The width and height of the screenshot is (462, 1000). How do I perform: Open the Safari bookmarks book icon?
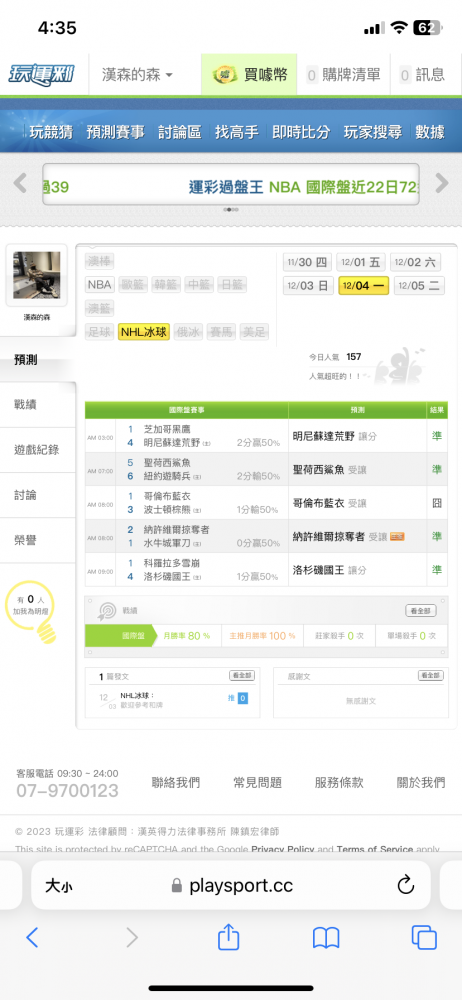click(326, 938)
